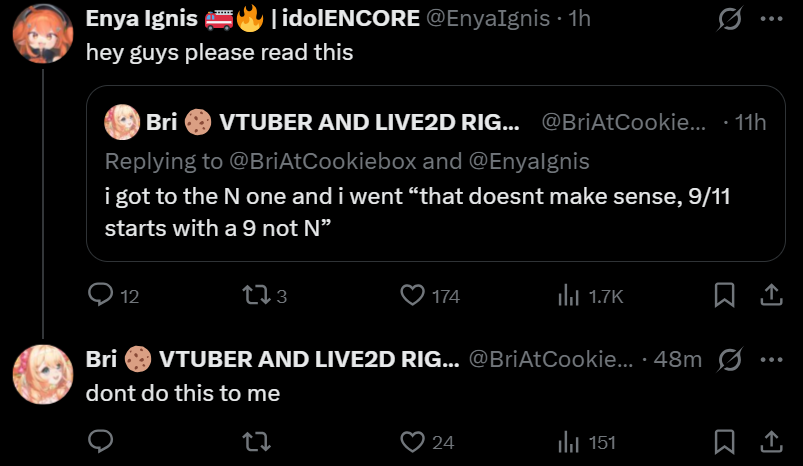The height and width of the screenshot is (466, 803).
Task: Share Bri's reply tweet
Action: point(771,441)
